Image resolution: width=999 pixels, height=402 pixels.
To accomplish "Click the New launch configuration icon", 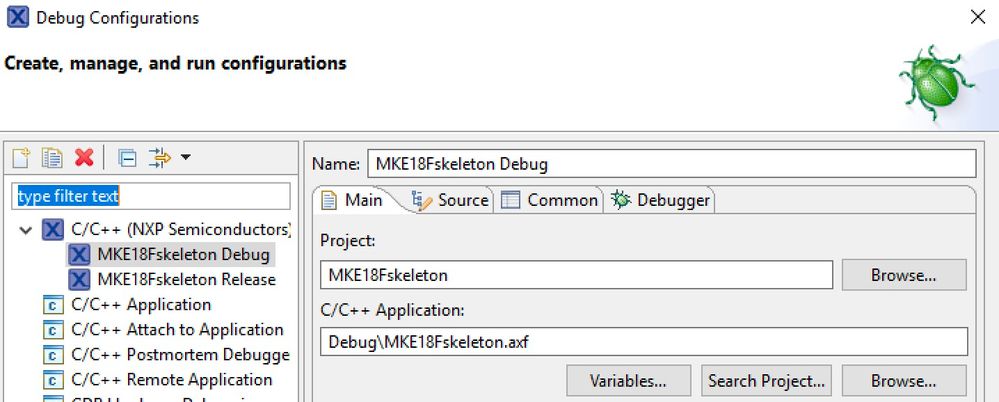I will 22,158.
